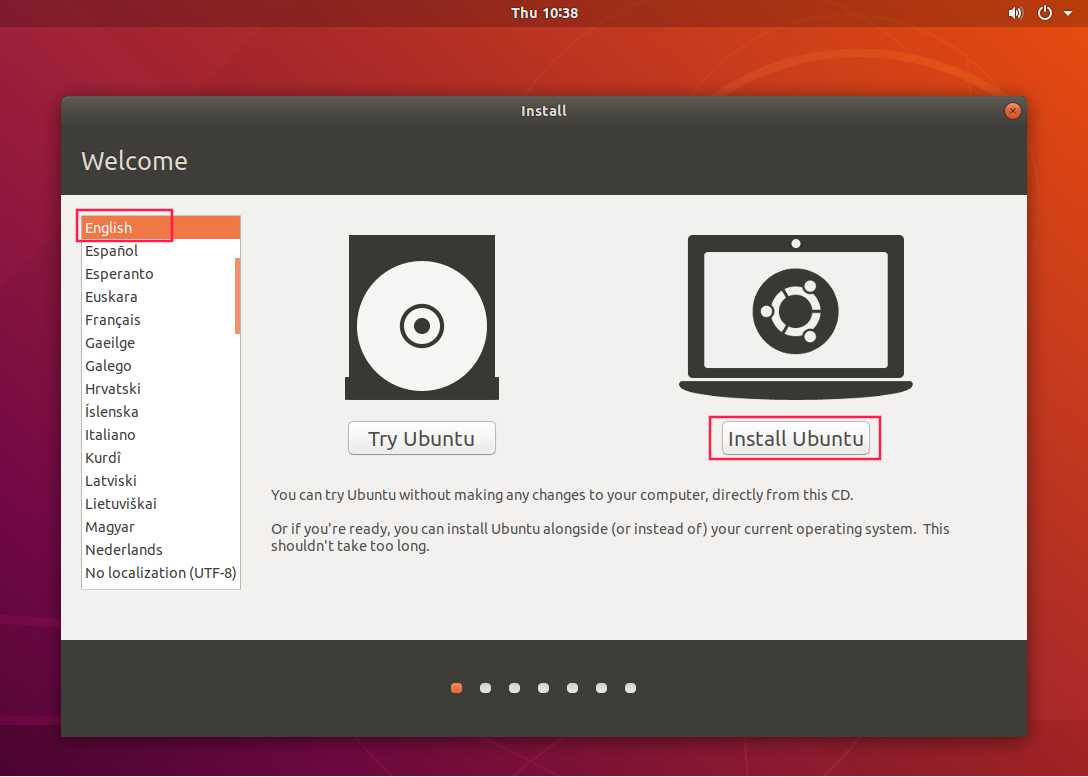The height and width of the screenshot is (777, 1088).
Task: Select Gaeilge in the language list
Action: (x=159, y=342)
